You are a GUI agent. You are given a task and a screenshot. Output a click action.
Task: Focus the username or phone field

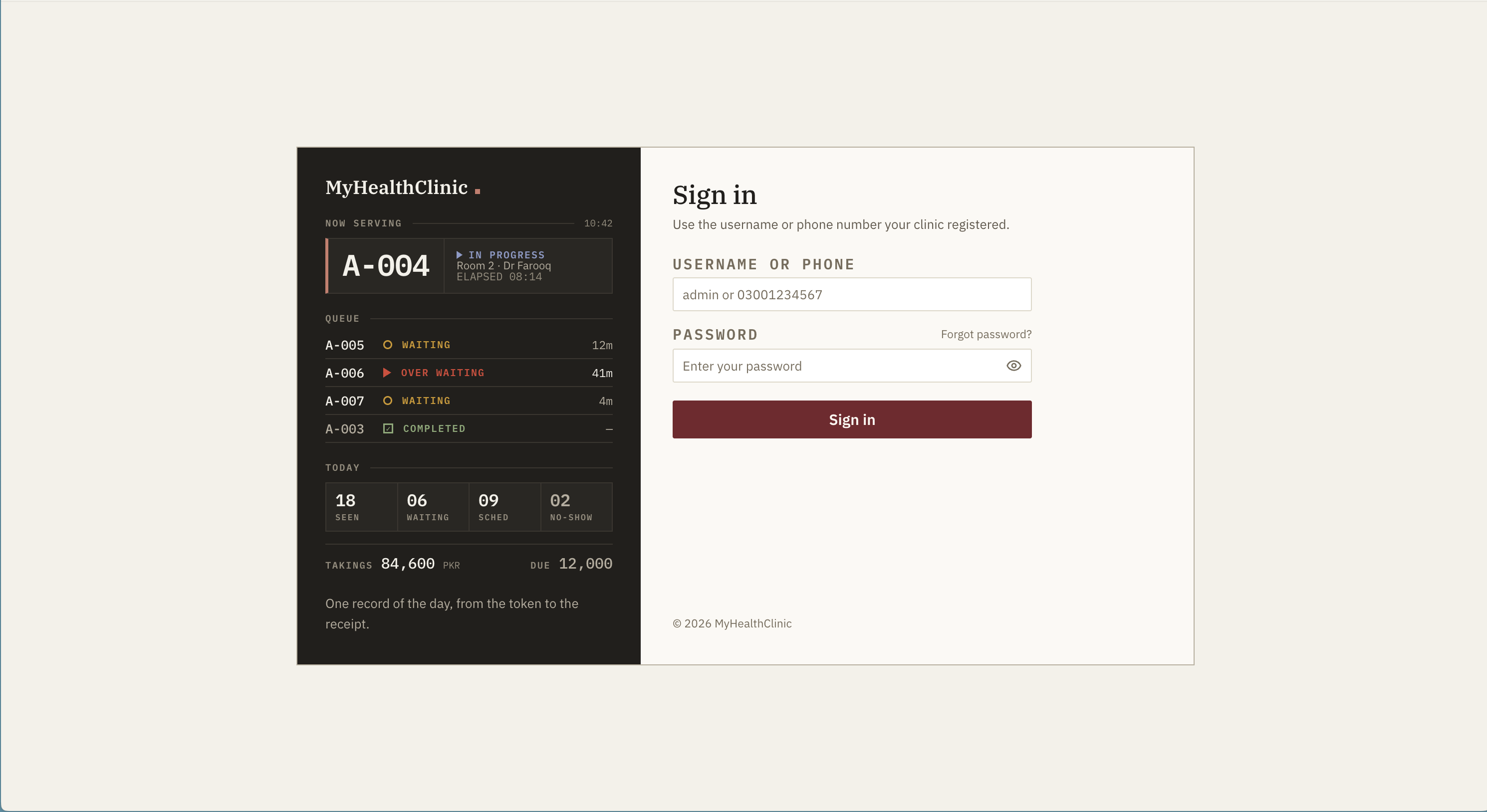(x=851, y=294)
